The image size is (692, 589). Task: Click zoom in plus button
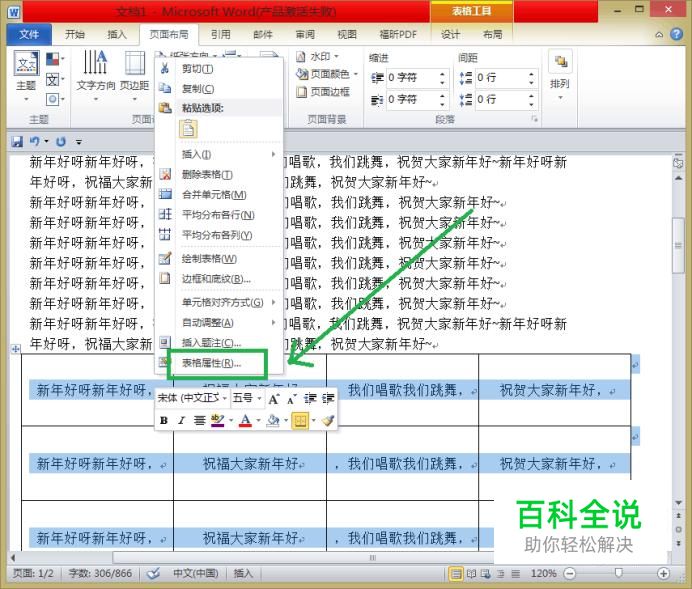[x=663, y=574]
